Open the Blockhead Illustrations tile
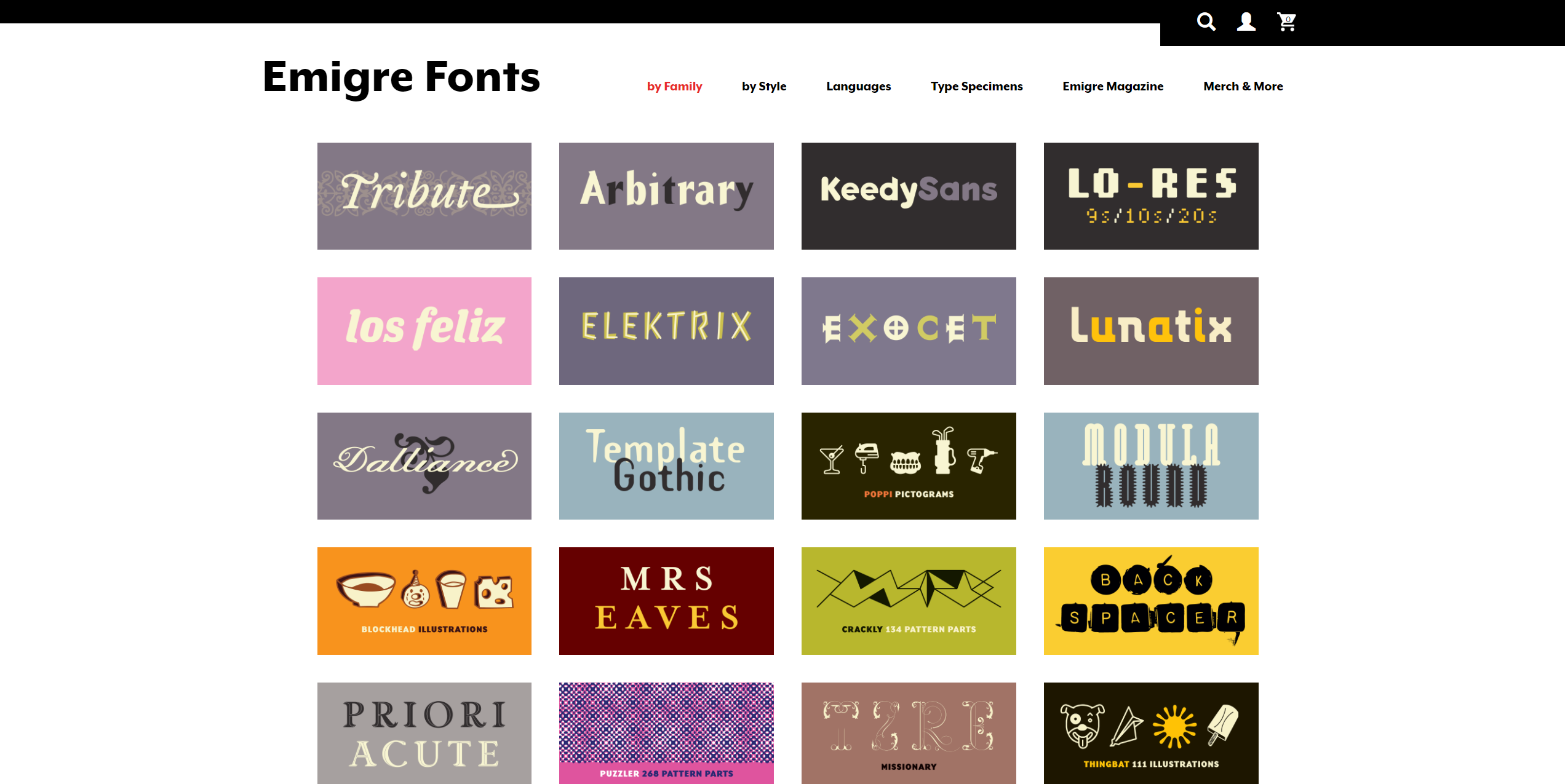Viewport: 1565px width, 784px height. [x=424, y=601]
